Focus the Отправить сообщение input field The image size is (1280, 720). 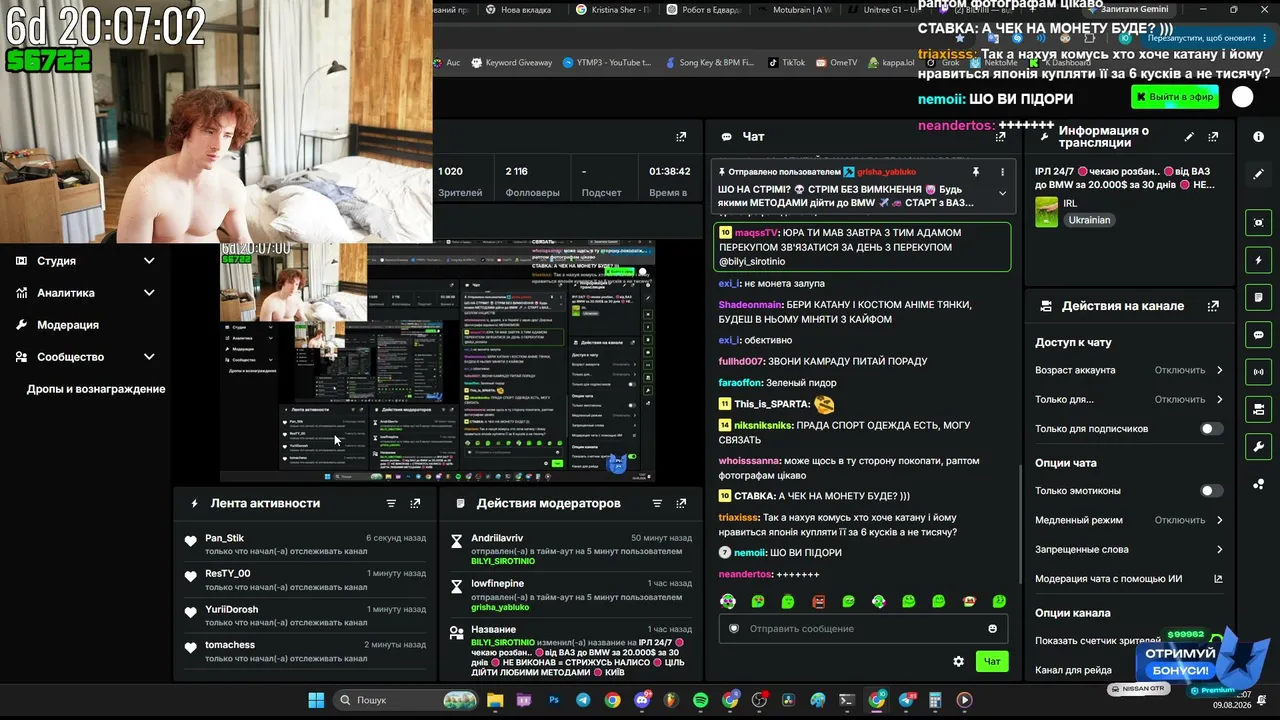(x=862, y=629)
